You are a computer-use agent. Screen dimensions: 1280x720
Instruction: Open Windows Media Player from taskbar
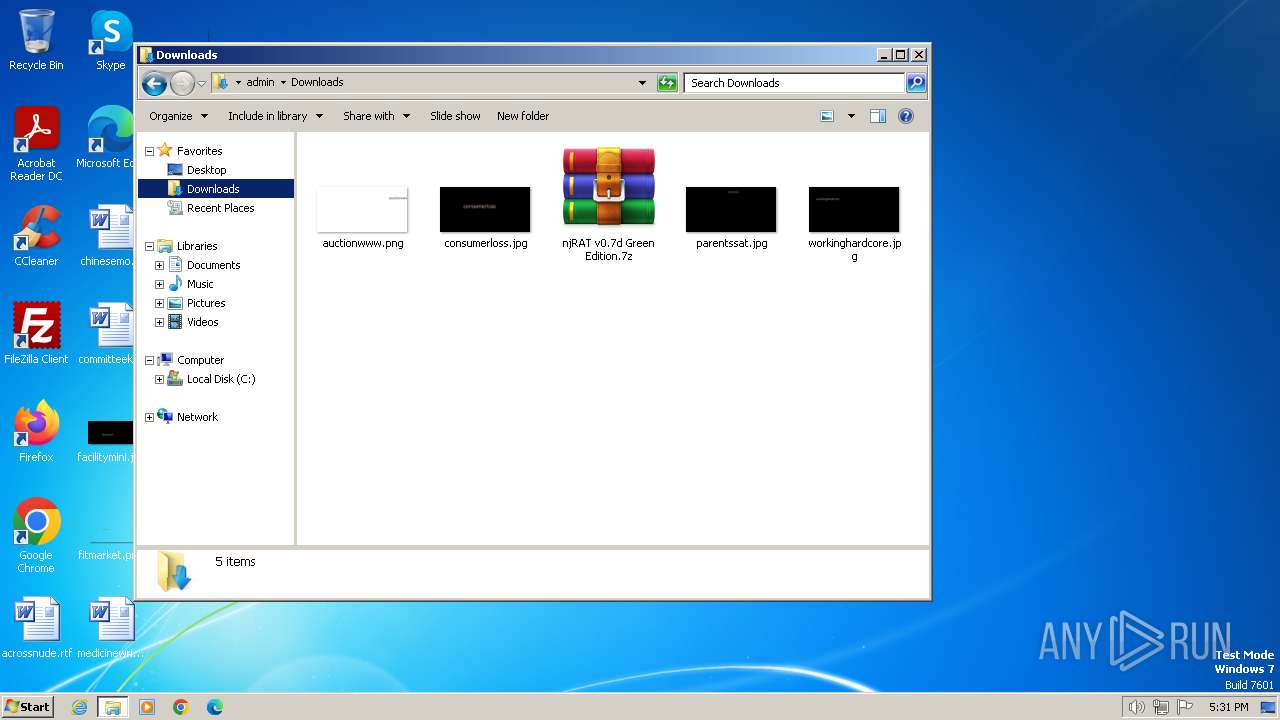(147, 707)
